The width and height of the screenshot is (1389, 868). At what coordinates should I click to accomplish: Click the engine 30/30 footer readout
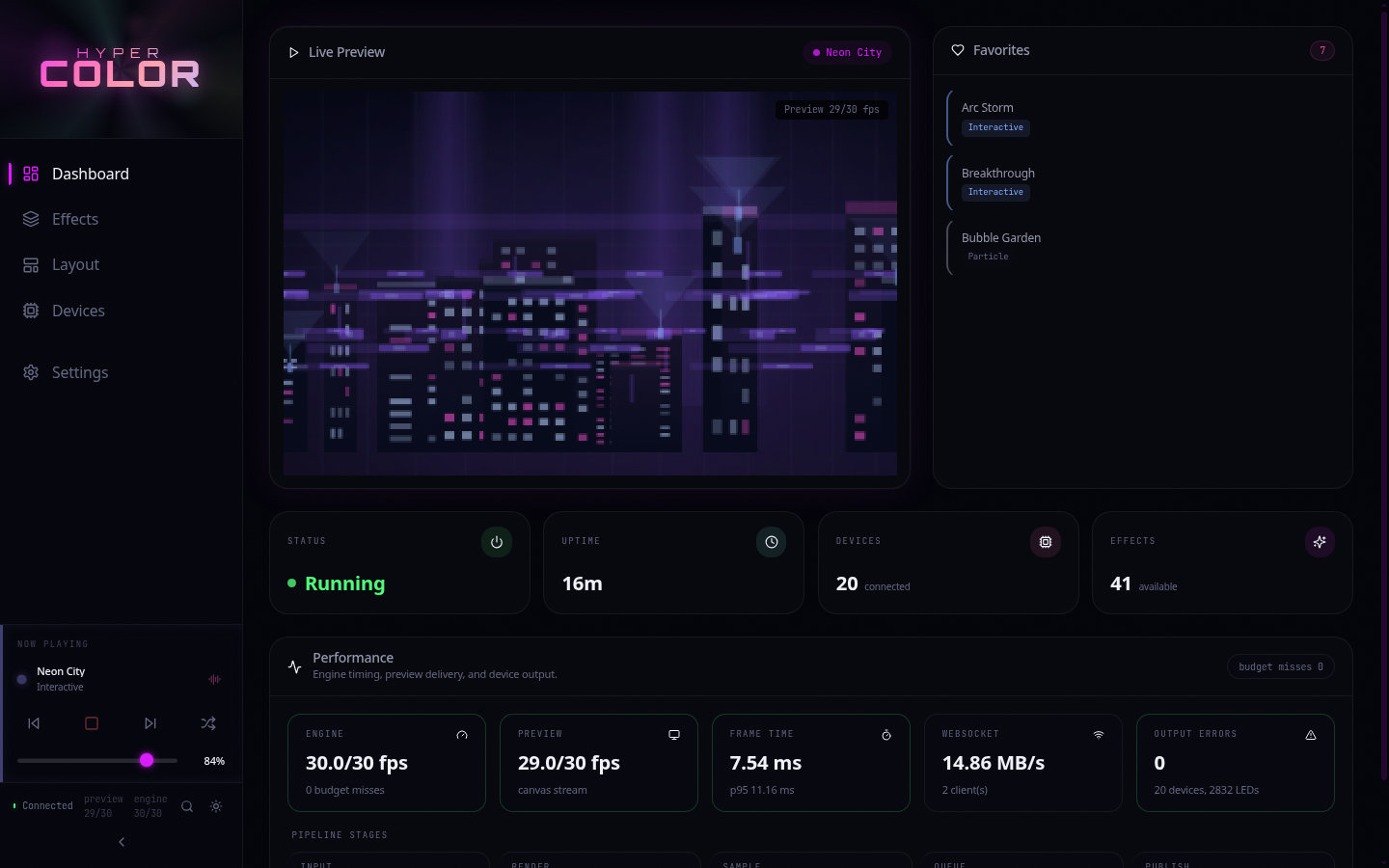[150, 806]
